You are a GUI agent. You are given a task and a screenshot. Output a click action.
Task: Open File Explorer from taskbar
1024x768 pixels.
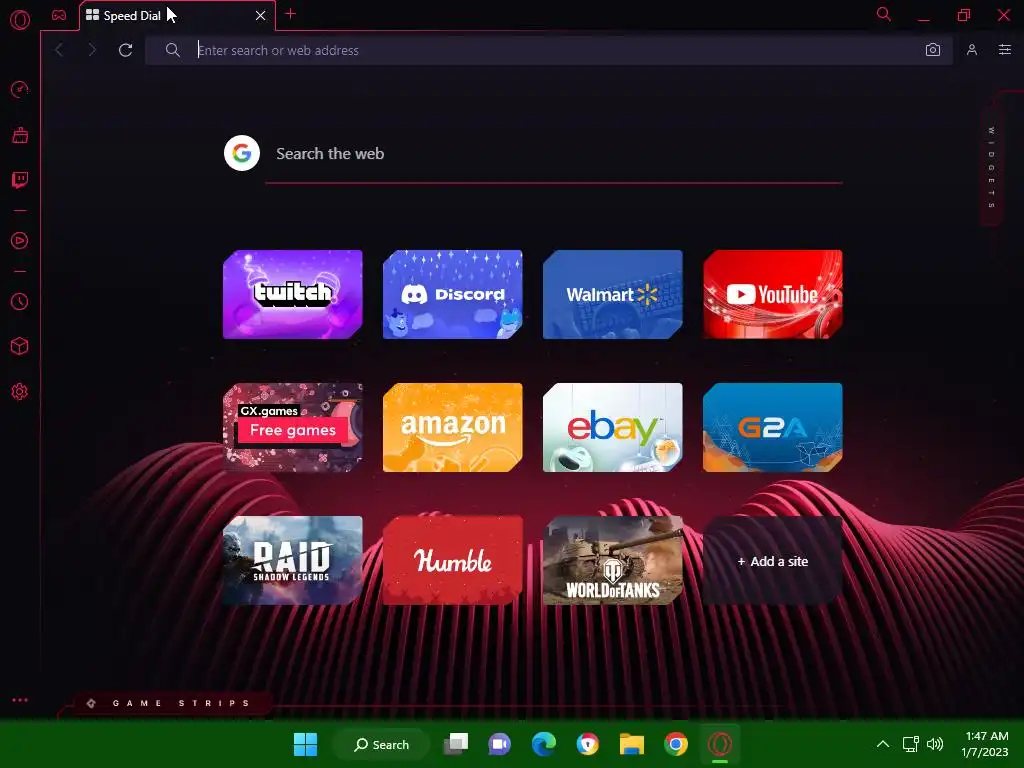point(632,744)
